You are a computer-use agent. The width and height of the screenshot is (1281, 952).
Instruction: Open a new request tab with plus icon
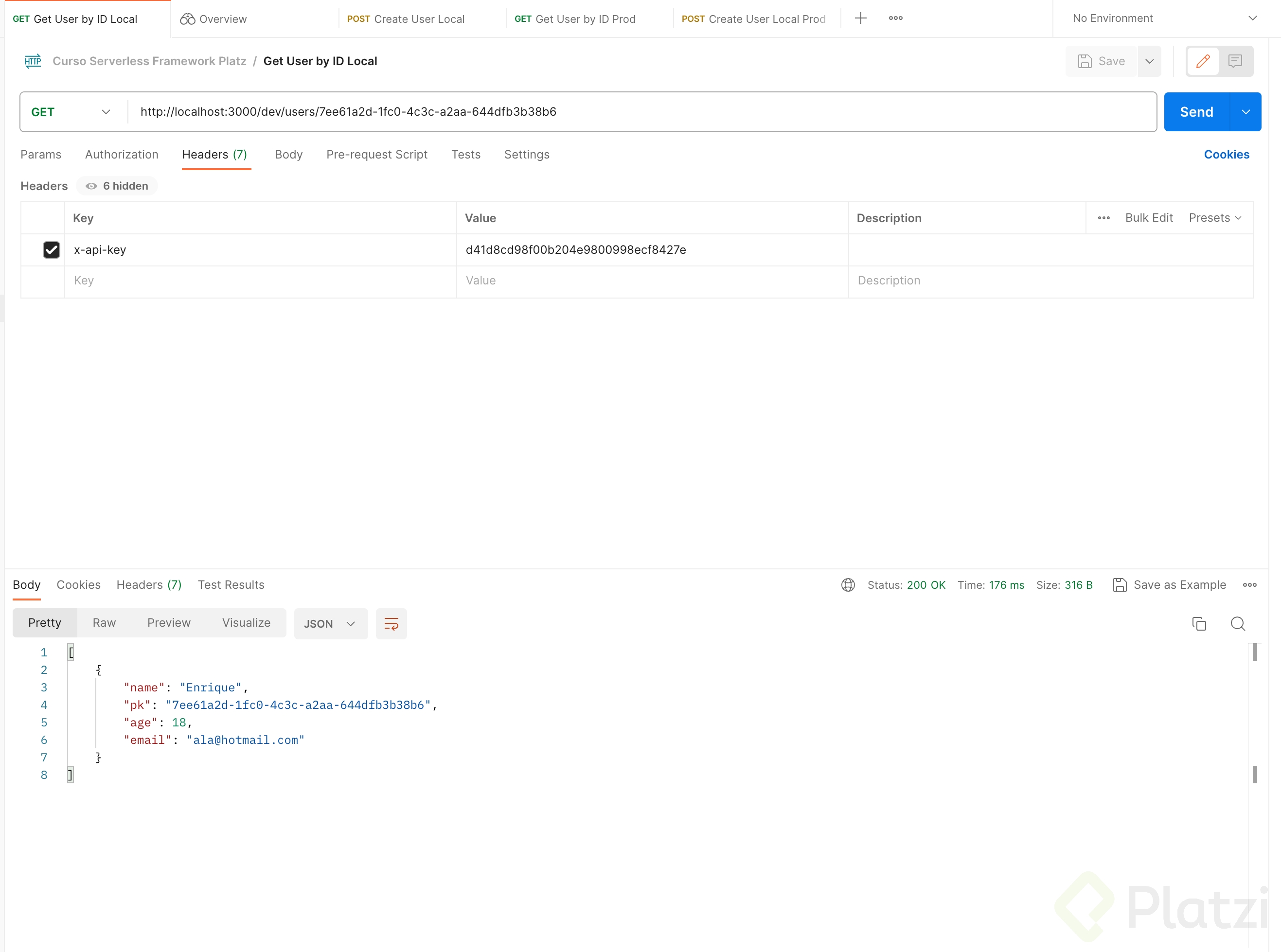860,18
